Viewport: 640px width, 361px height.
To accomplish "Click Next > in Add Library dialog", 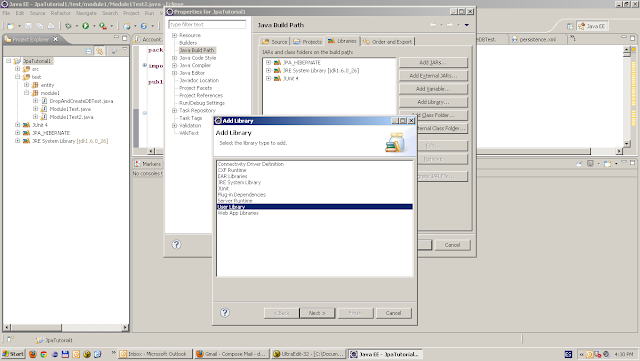I will pos(317,313).
